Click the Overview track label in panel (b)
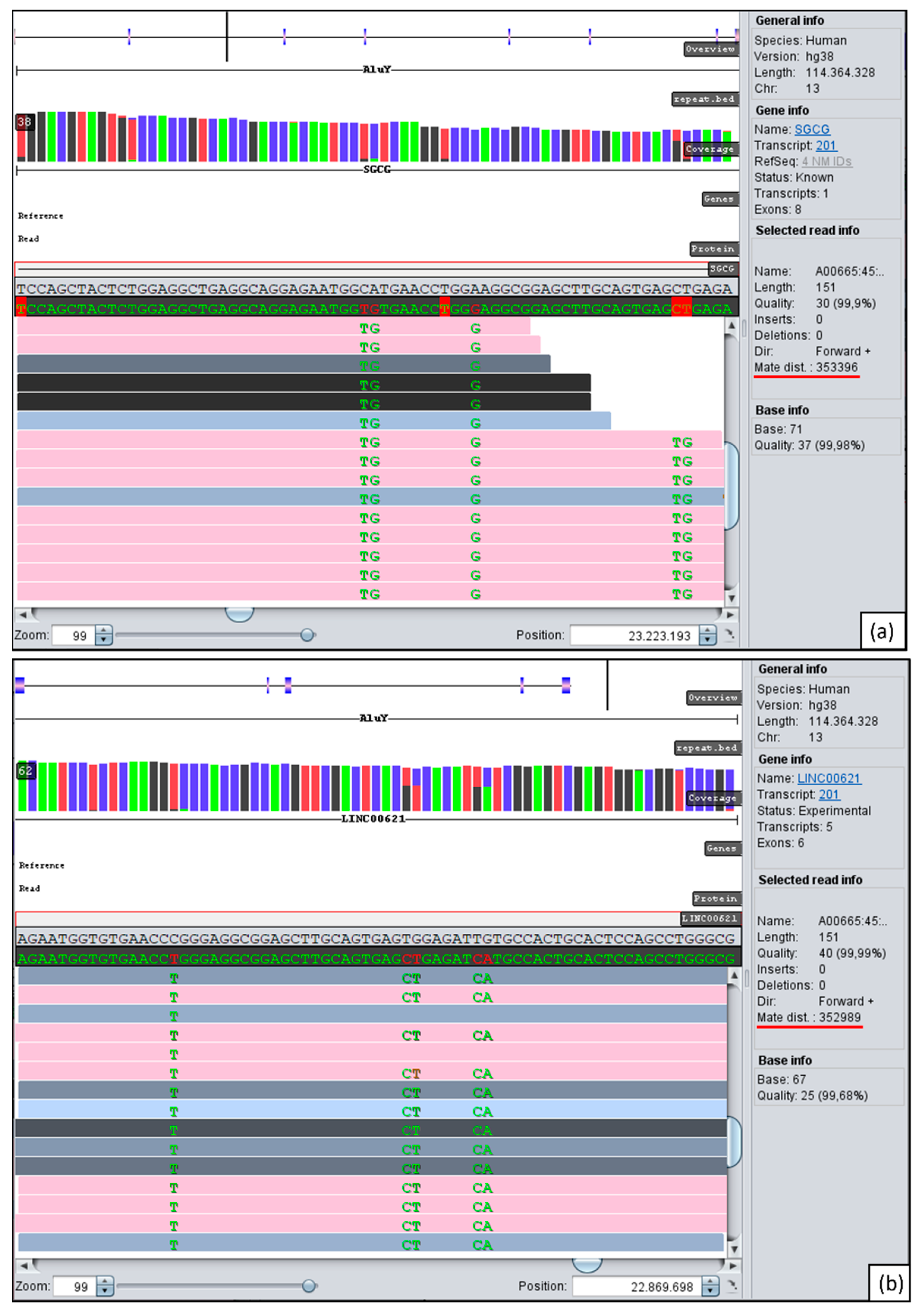 (713, 698)
